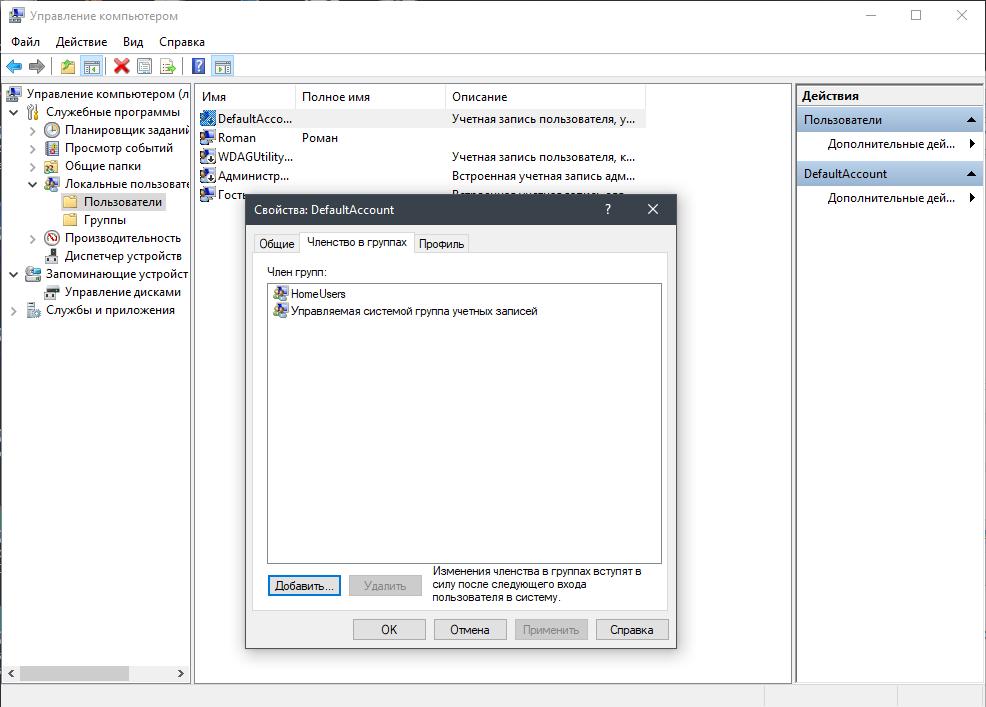Open Дополнительные действия under Пользователи
This screenshot has height=707, width=986.
[892, 144]
